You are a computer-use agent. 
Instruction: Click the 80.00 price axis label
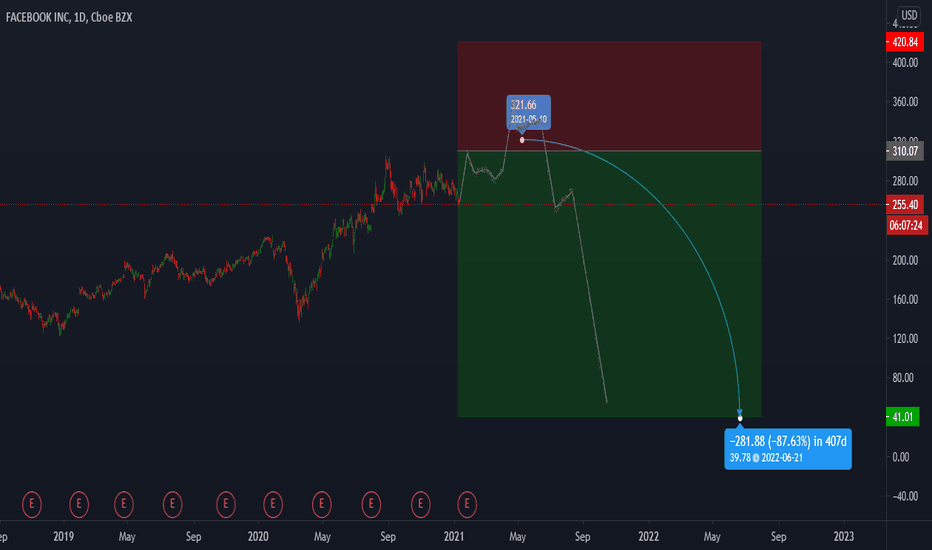(x=905, y=378)
